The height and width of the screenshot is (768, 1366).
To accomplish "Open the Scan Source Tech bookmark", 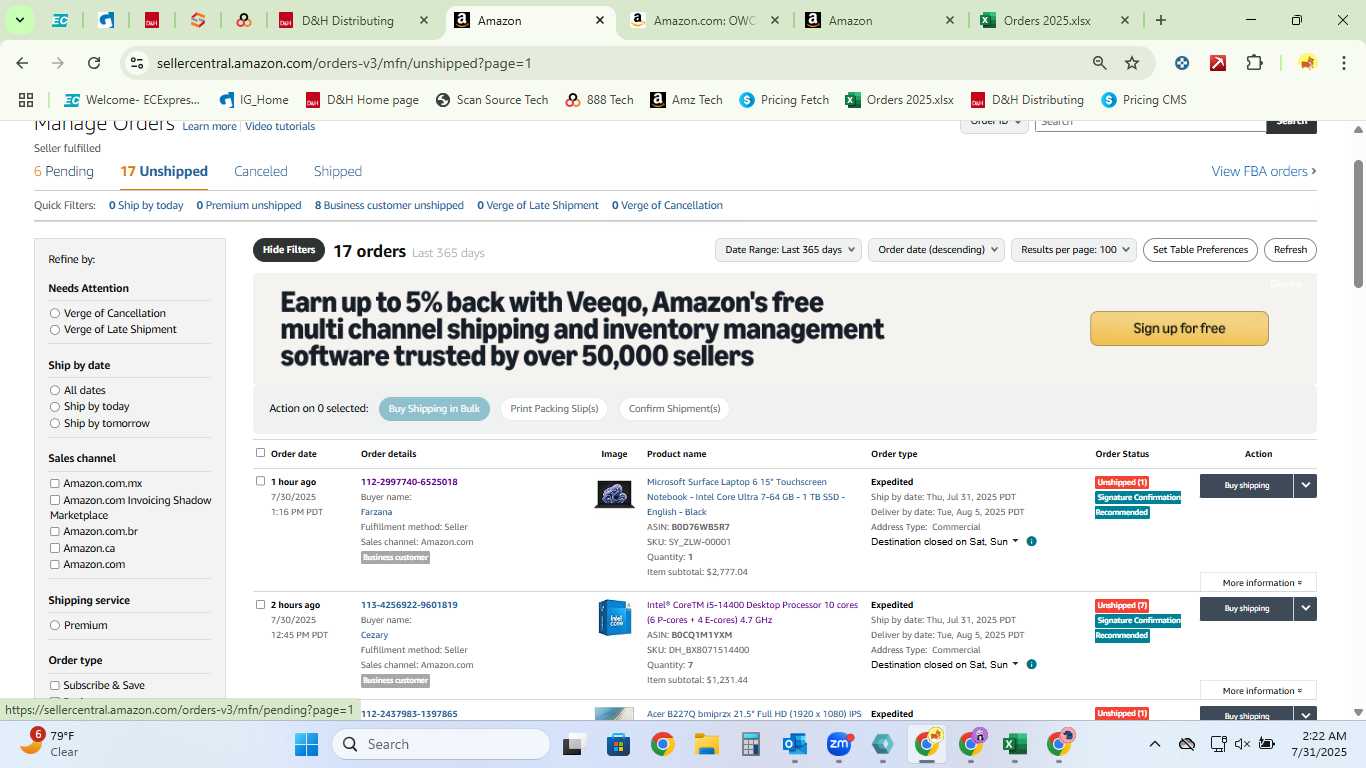I will [492, 100].
